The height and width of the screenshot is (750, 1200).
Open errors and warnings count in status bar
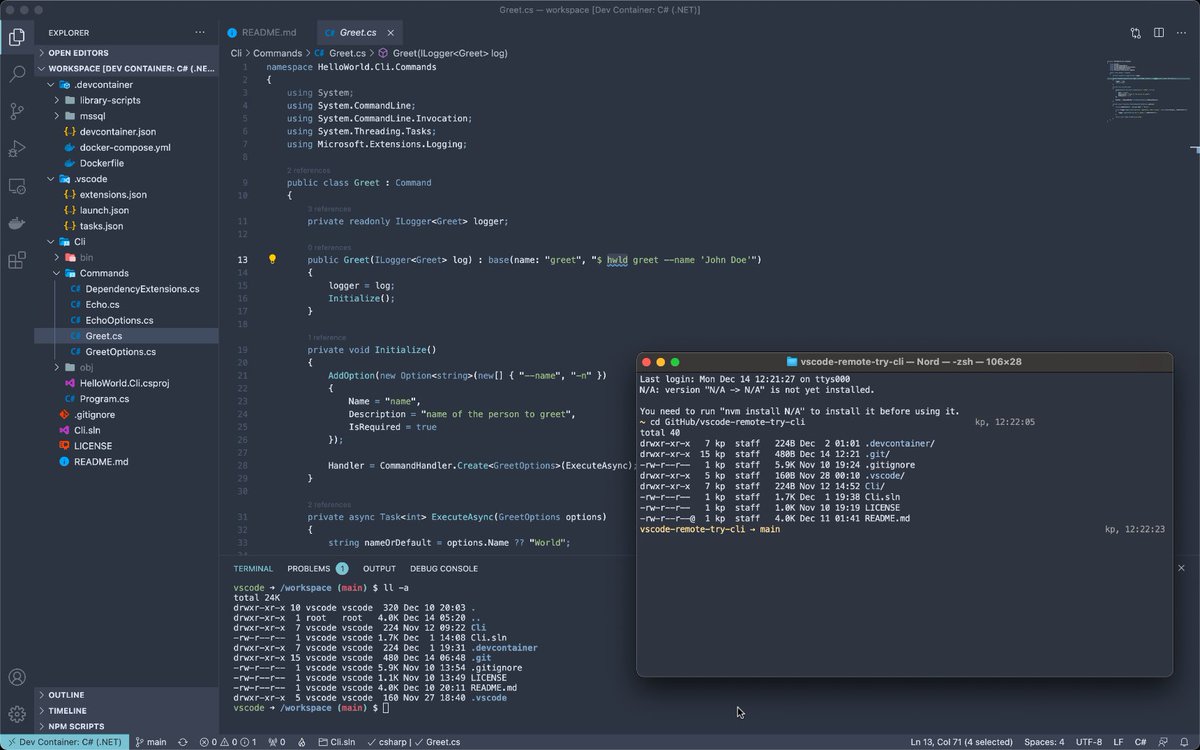228,742
